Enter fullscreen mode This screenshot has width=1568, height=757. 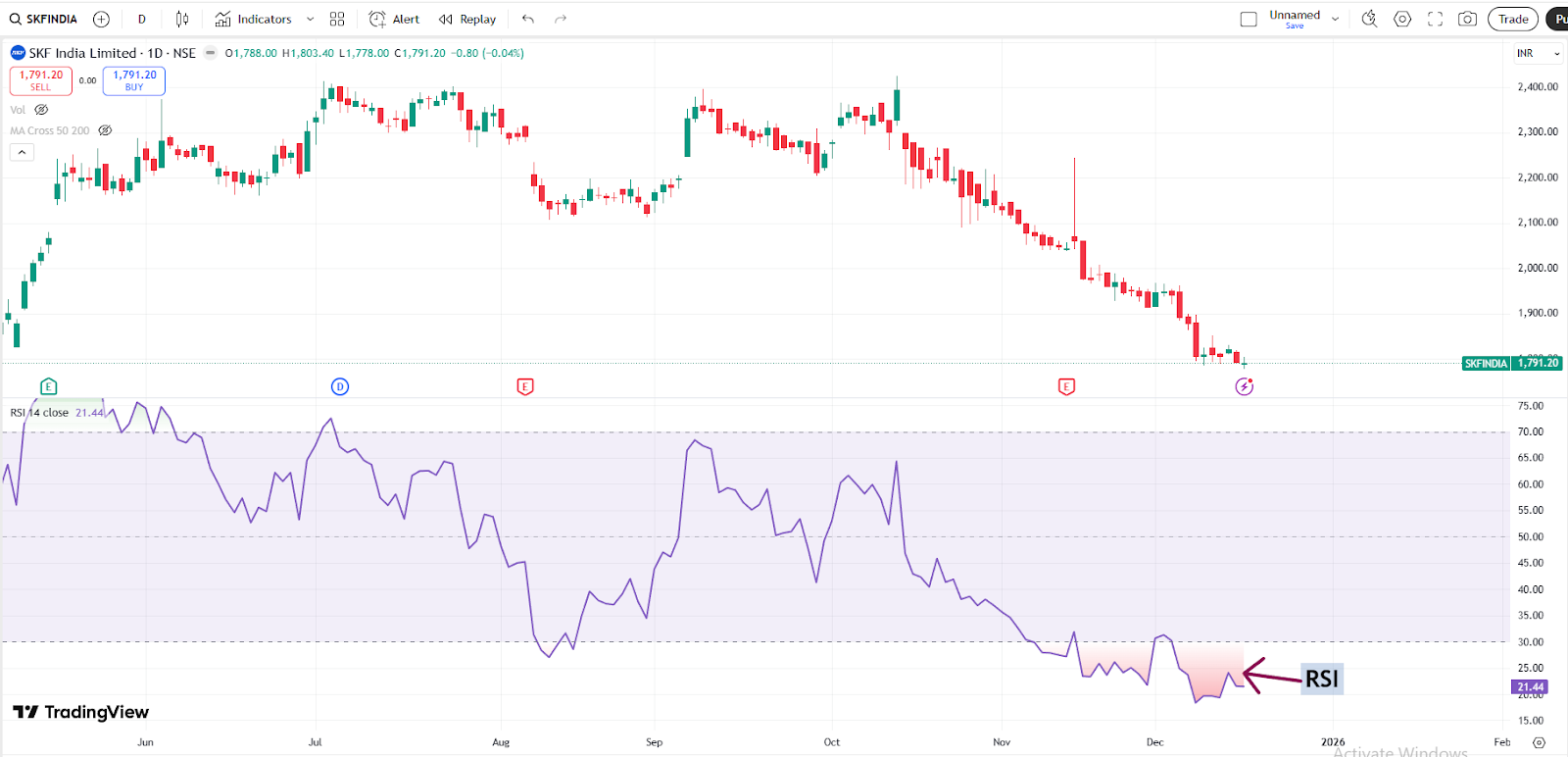1435,20
